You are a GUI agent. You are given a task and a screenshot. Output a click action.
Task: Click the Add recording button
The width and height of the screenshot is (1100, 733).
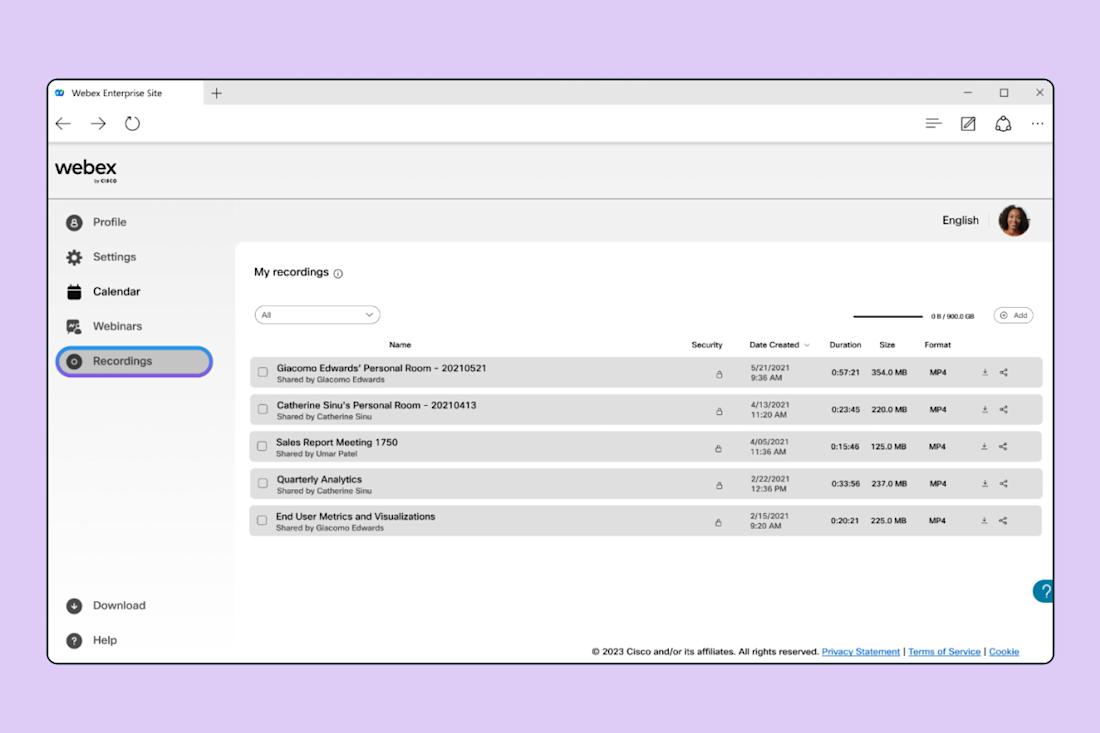1013,316
